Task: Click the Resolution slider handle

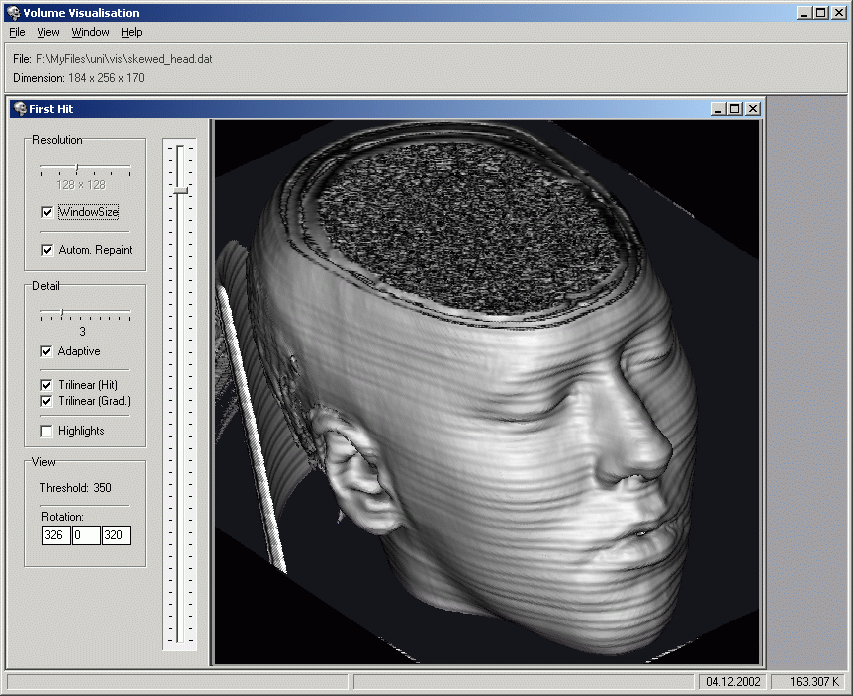Action: [x=77, y=167]
